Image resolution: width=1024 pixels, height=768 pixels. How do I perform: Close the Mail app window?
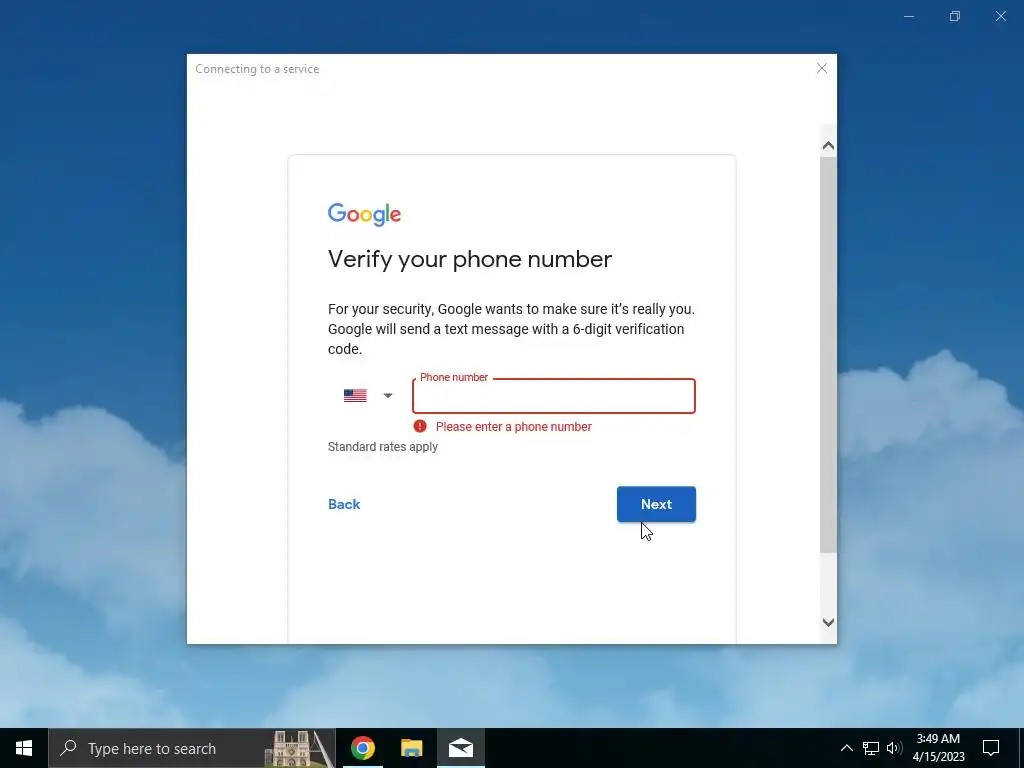(1000, 16)
